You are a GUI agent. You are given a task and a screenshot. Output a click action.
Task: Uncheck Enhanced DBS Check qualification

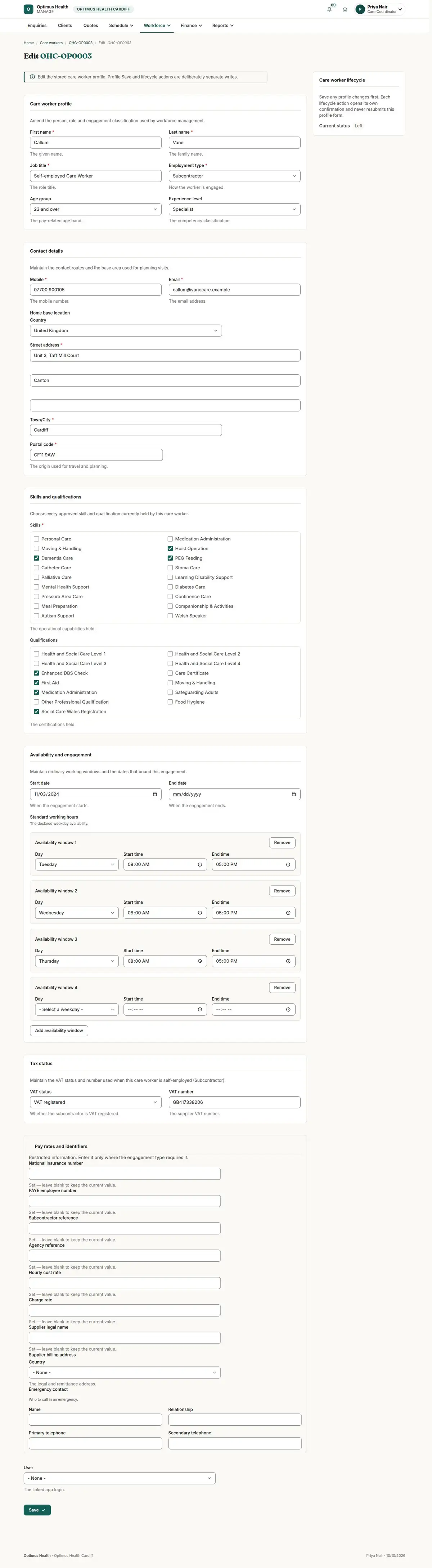(x=36, y=673)
